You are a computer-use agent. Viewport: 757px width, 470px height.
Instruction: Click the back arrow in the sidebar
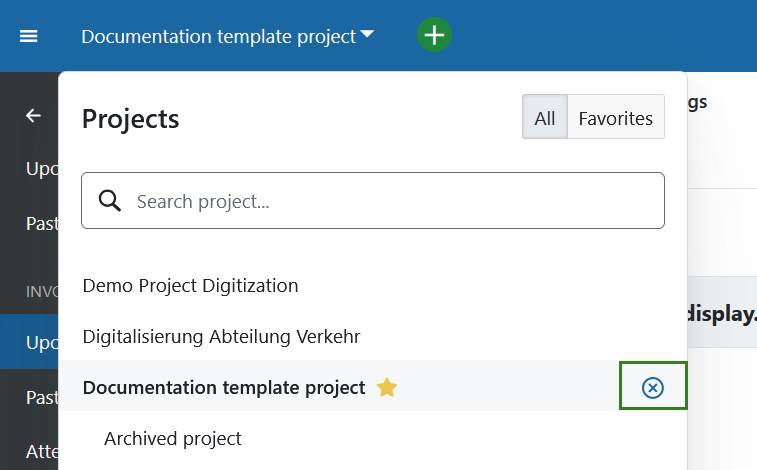coord(33,116)
